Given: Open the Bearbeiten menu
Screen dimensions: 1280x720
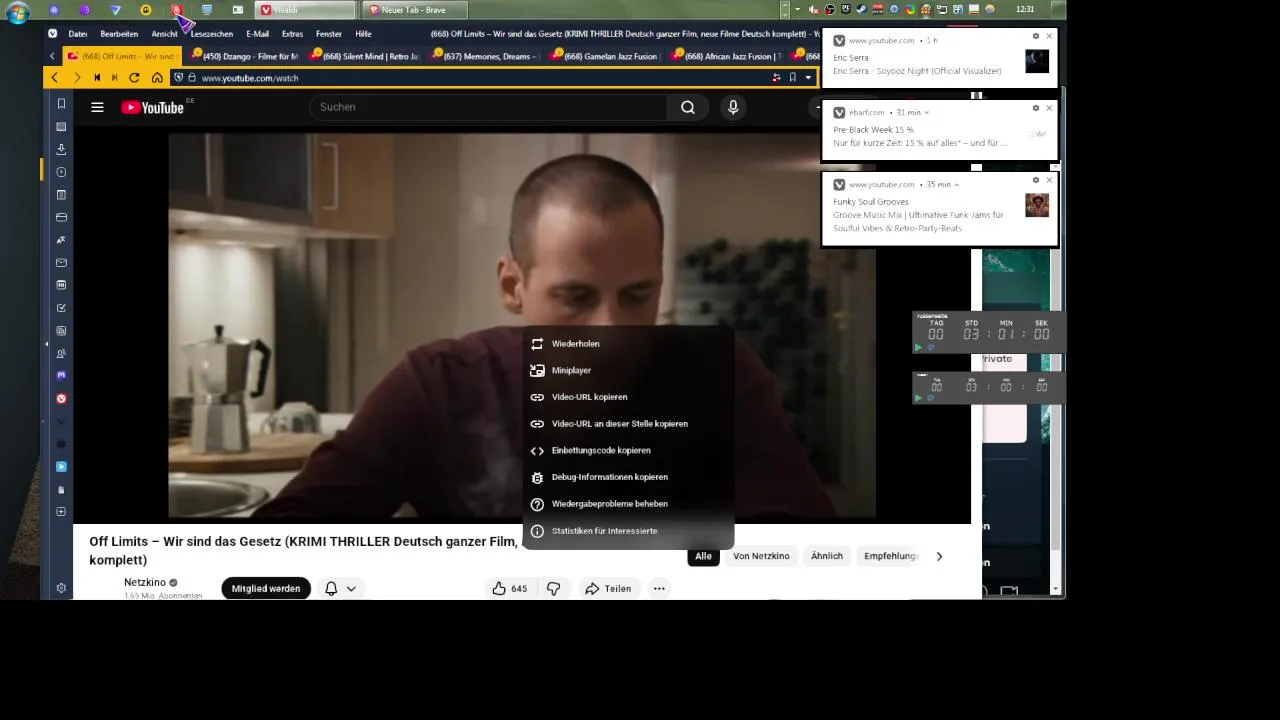Looking at the screenshot, I should point(119,33).
